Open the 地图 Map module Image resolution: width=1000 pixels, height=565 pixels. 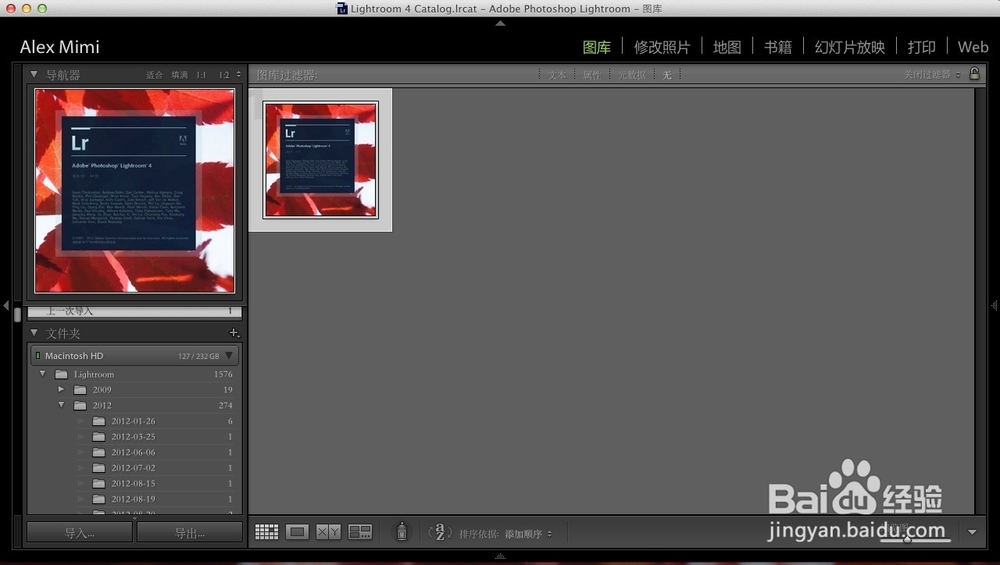click(727, 47)
